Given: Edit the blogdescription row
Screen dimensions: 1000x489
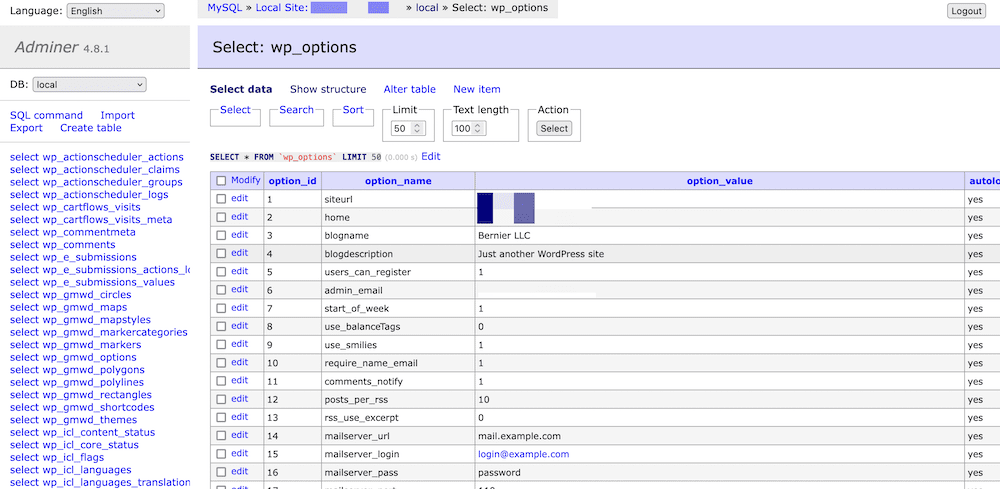Looking at the screenshot, I should coord(239,253).
